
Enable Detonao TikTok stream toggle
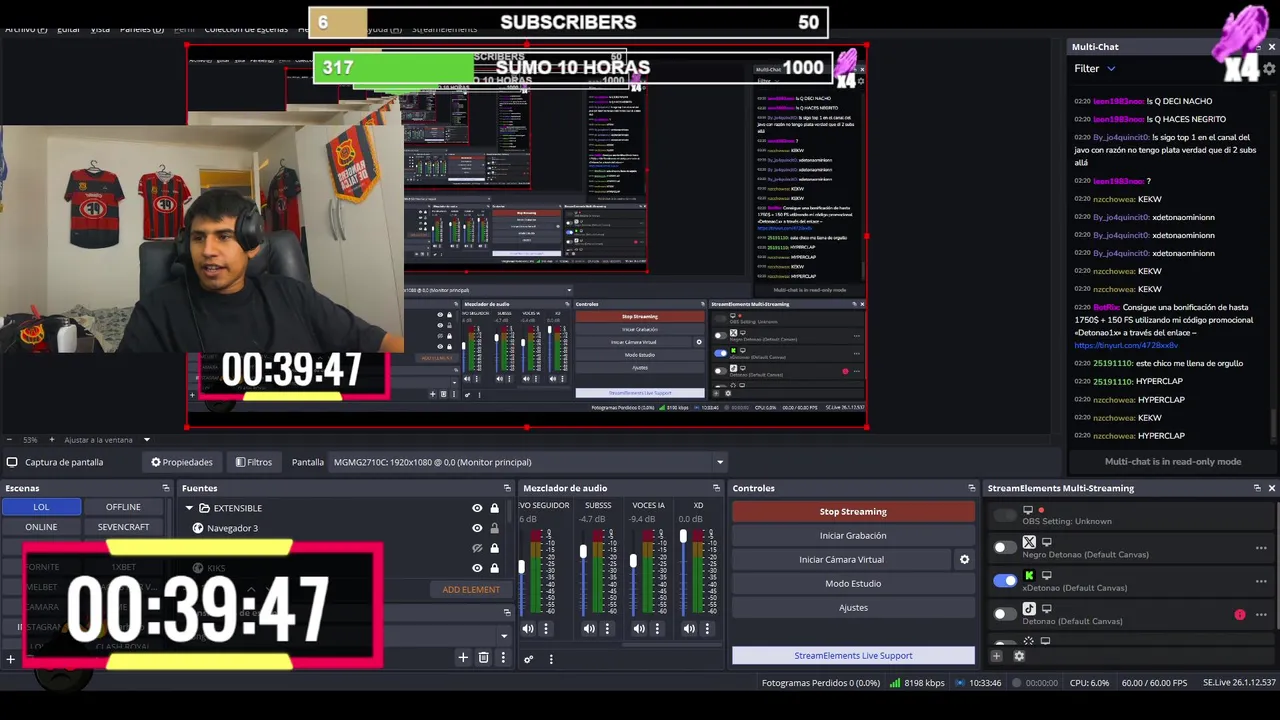[x=1004, y=613]
